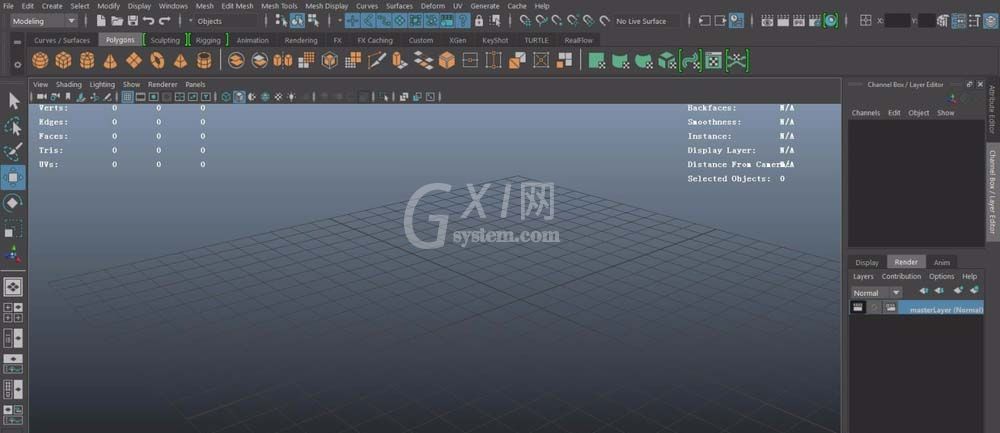Toggle the use all lights bulb icon

coord(291,97)
